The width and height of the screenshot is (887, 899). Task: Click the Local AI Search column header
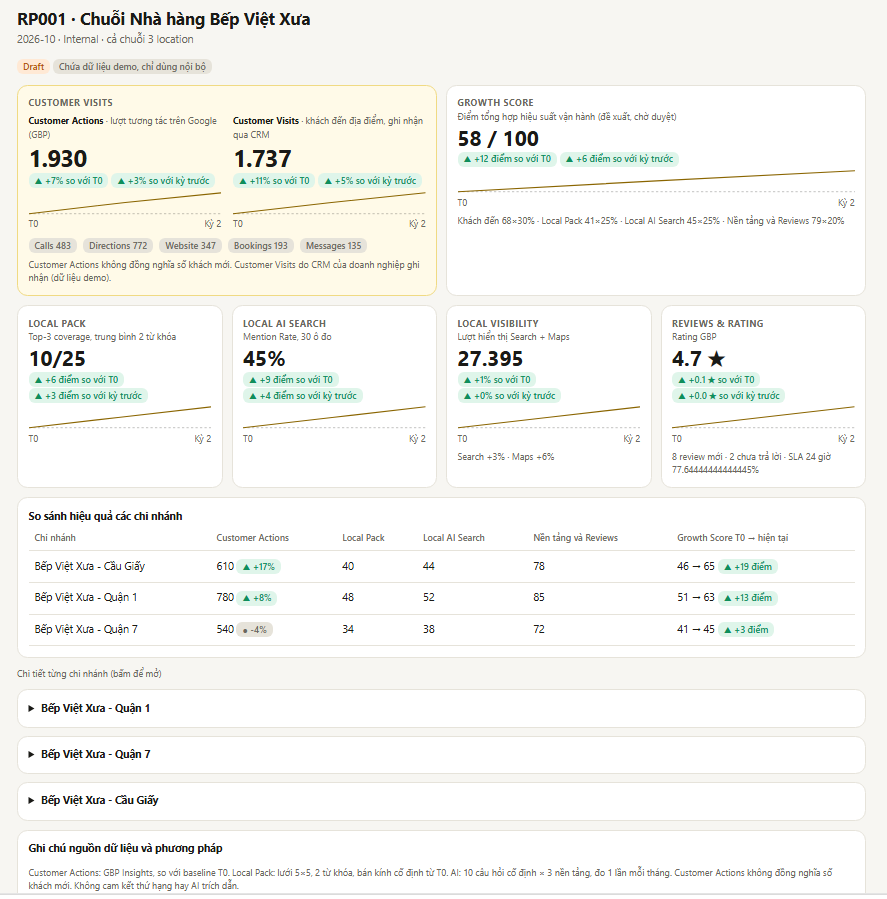coord(454,538)
